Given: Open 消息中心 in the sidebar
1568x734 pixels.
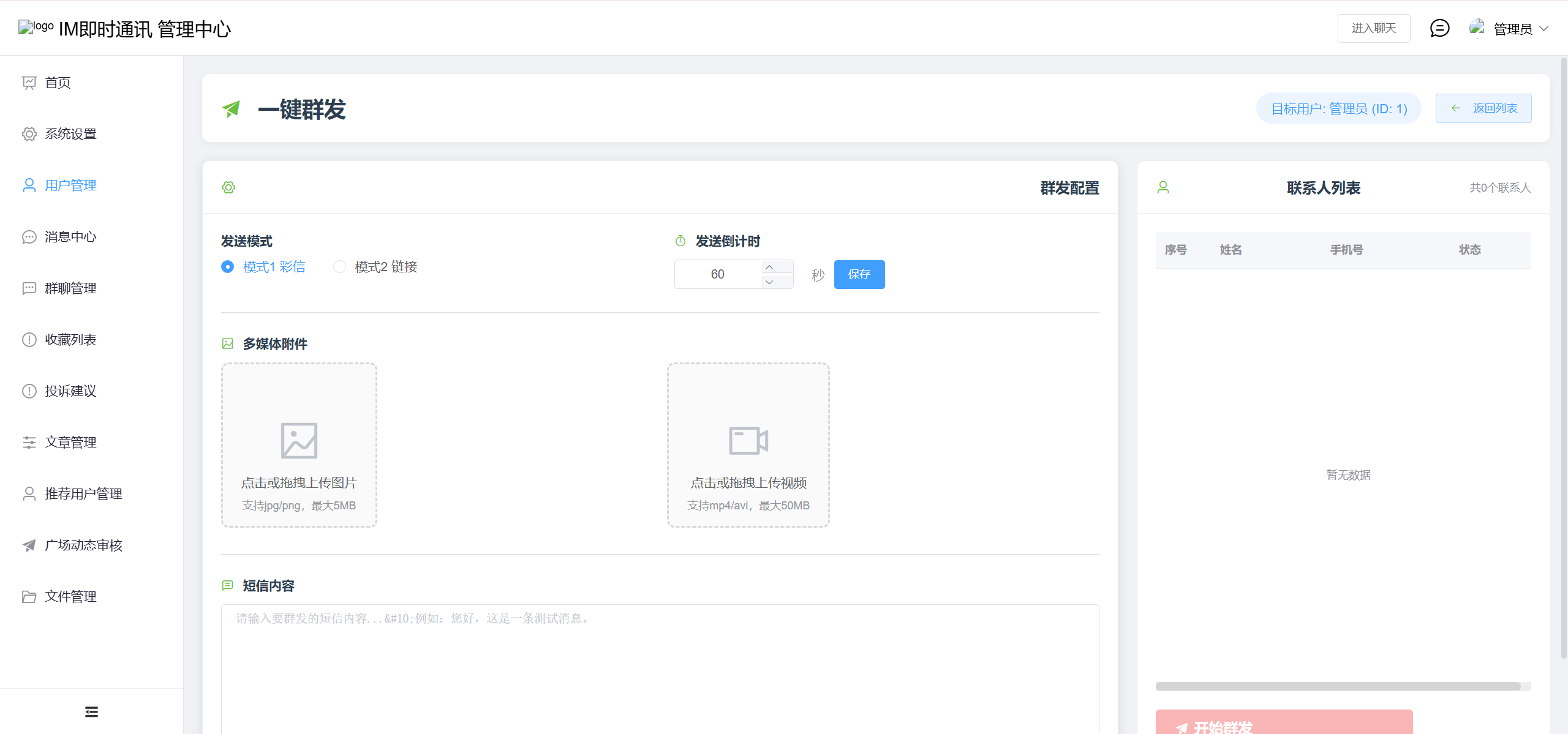Looking at the screenshot, I should (70, 237).
